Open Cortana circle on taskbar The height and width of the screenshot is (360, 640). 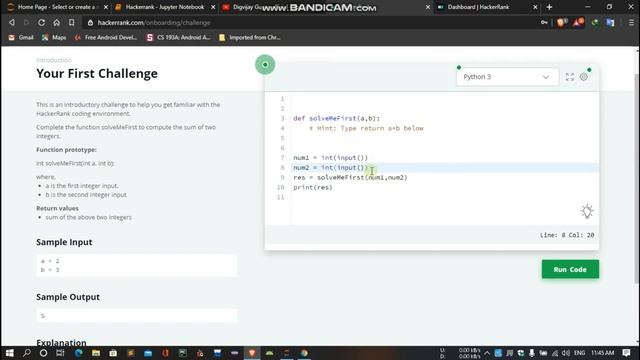[x=43, y=353]
